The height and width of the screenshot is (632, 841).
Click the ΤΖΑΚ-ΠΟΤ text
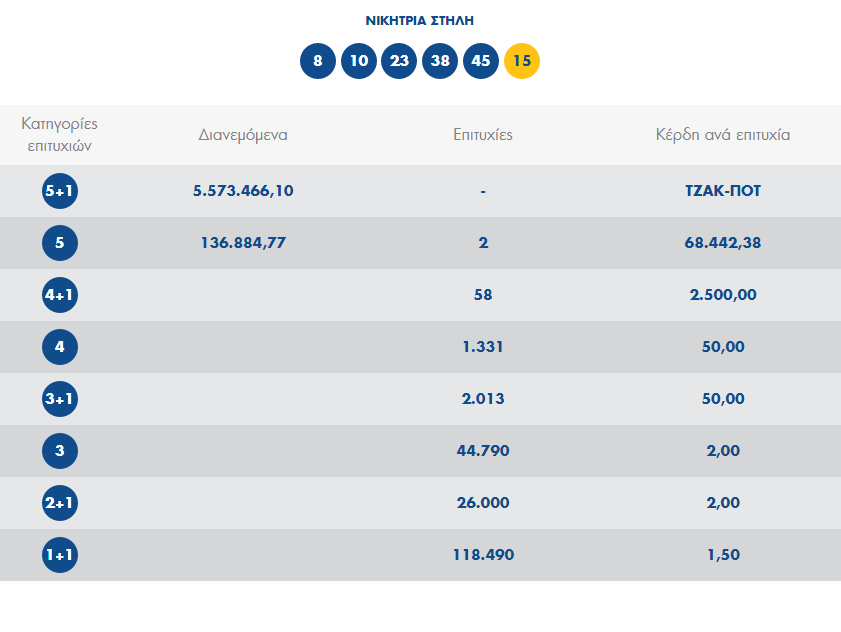(723, 191)
